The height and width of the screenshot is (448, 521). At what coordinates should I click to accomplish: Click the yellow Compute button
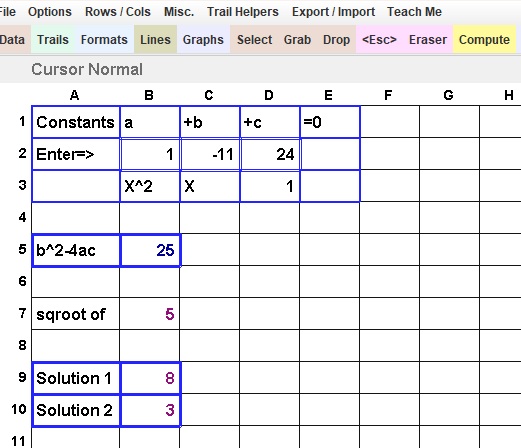tap(484, 40)
